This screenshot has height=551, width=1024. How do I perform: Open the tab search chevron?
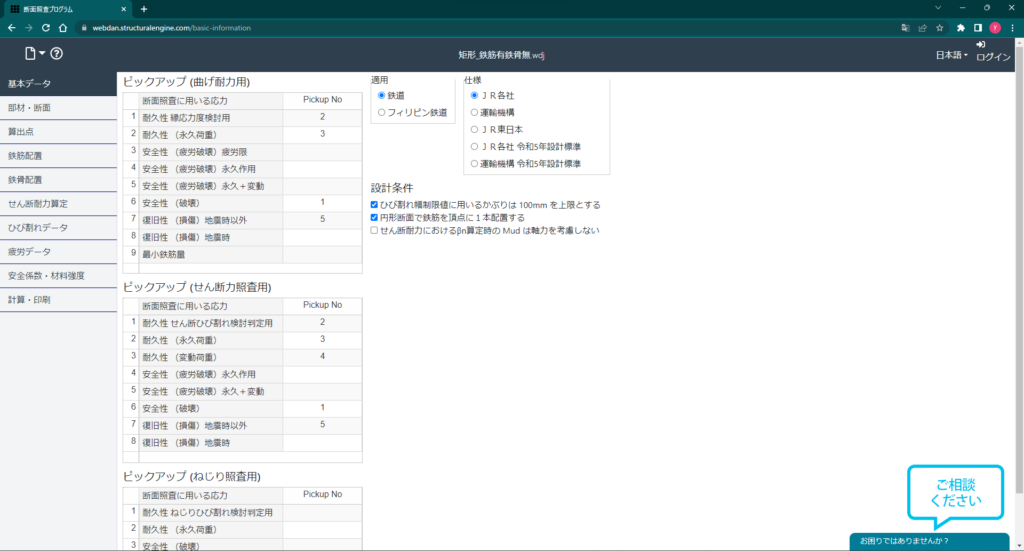point(938,8)
